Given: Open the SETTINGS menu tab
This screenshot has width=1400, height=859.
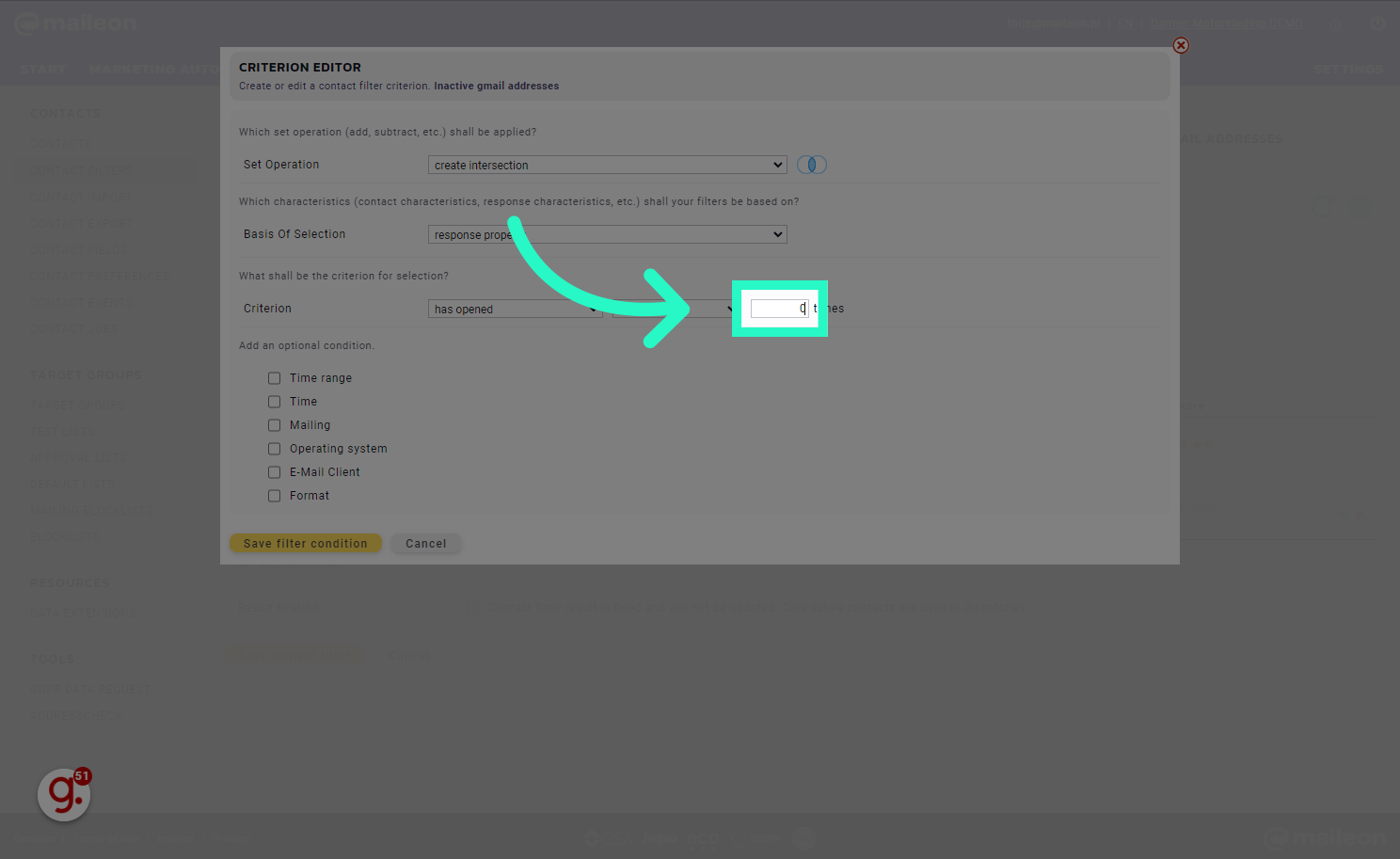Looking at the screenshot, I should click(x=1348, y=70).
